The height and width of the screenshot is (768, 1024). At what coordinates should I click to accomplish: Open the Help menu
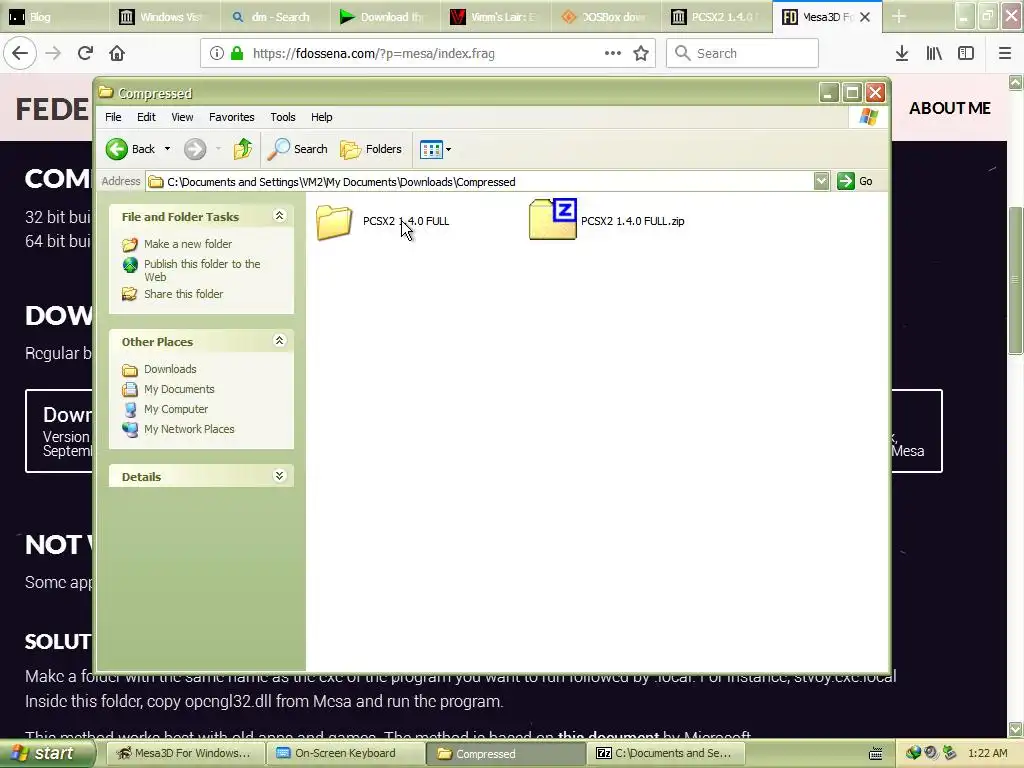click(x=321, y=117)
